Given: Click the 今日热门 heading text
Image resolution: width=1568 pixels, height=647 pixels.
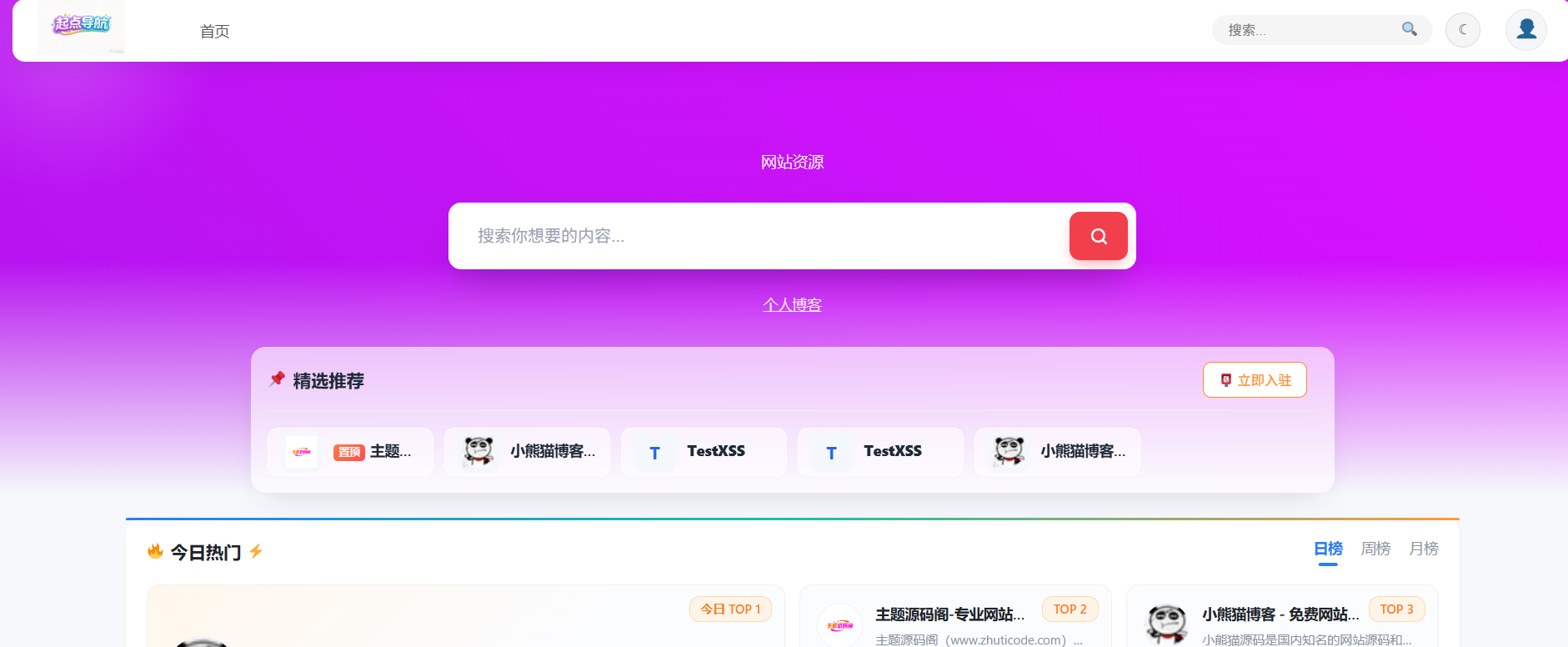Looking at the screenshot, I should pos(206,552).
